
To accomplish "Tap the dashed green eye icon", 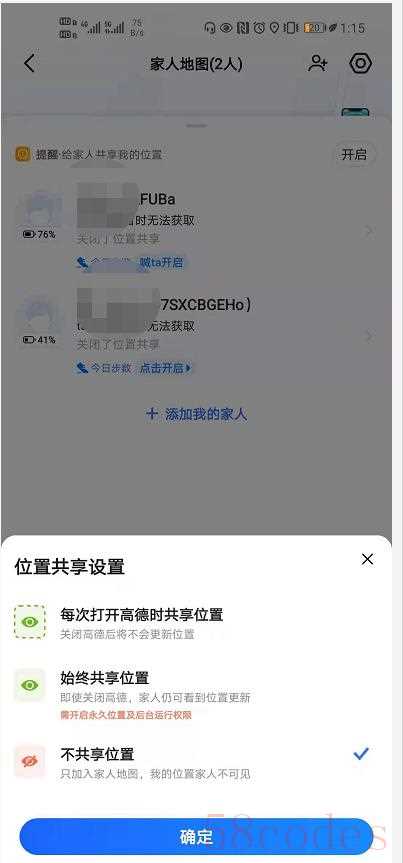I will [30, 622].
